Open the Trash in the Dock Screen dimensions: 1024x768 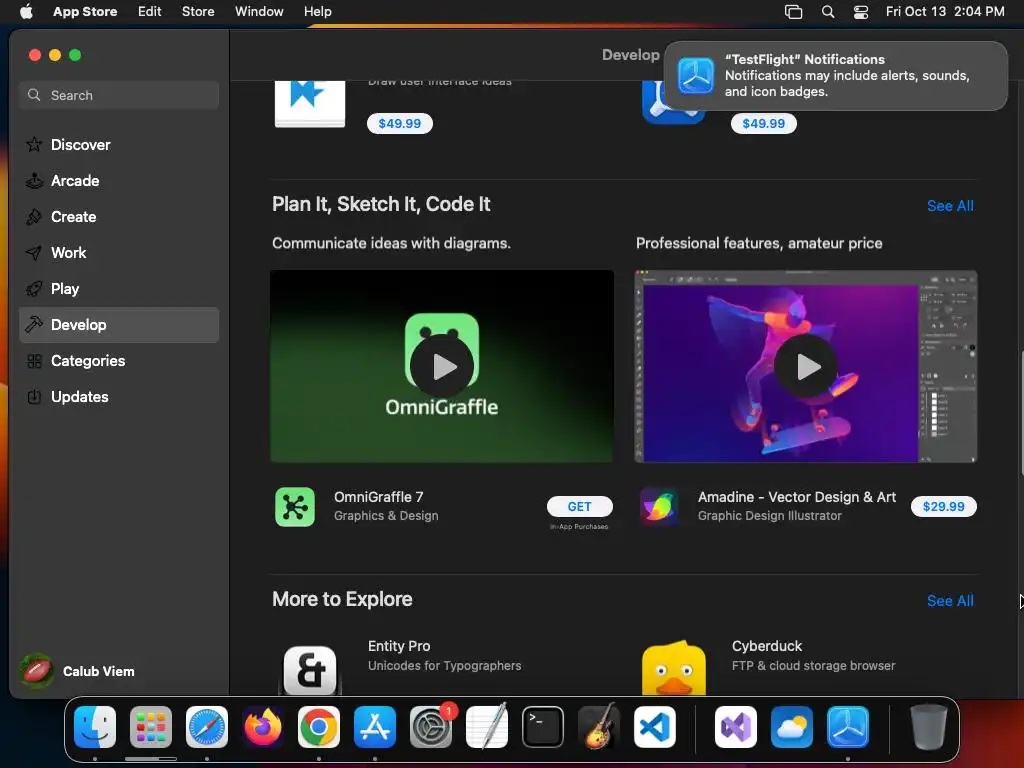tap(928, 727)
